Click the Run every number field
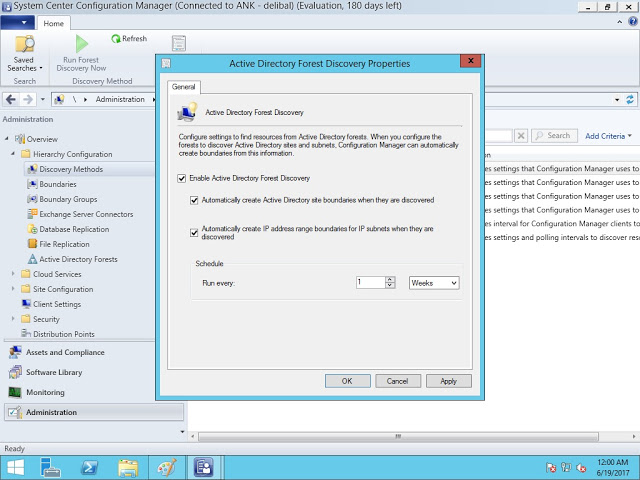 pos(370,283)
